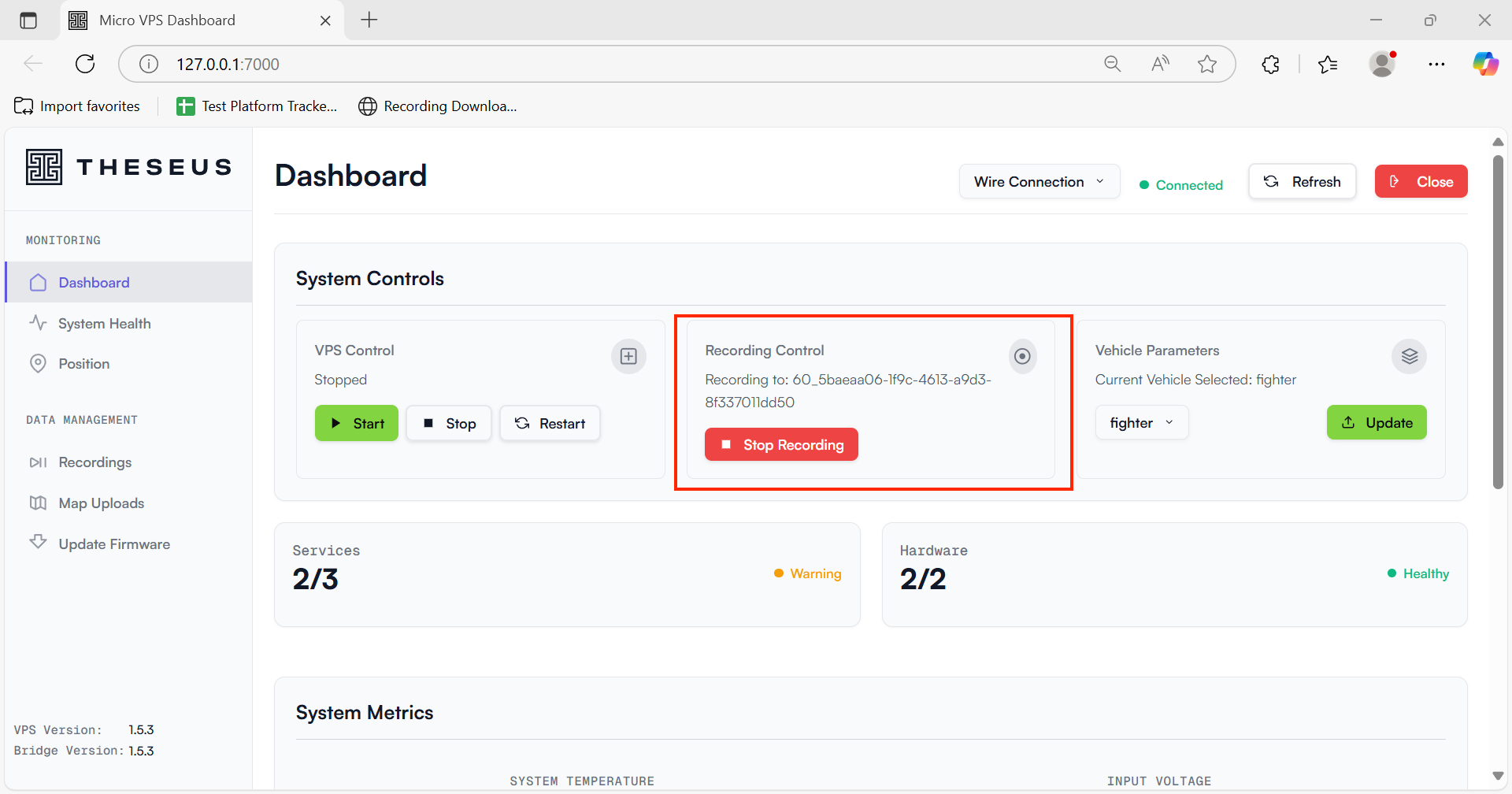Reload the page with browser refresh
The height and width of the screenshot is (794, 1512).
85,65
